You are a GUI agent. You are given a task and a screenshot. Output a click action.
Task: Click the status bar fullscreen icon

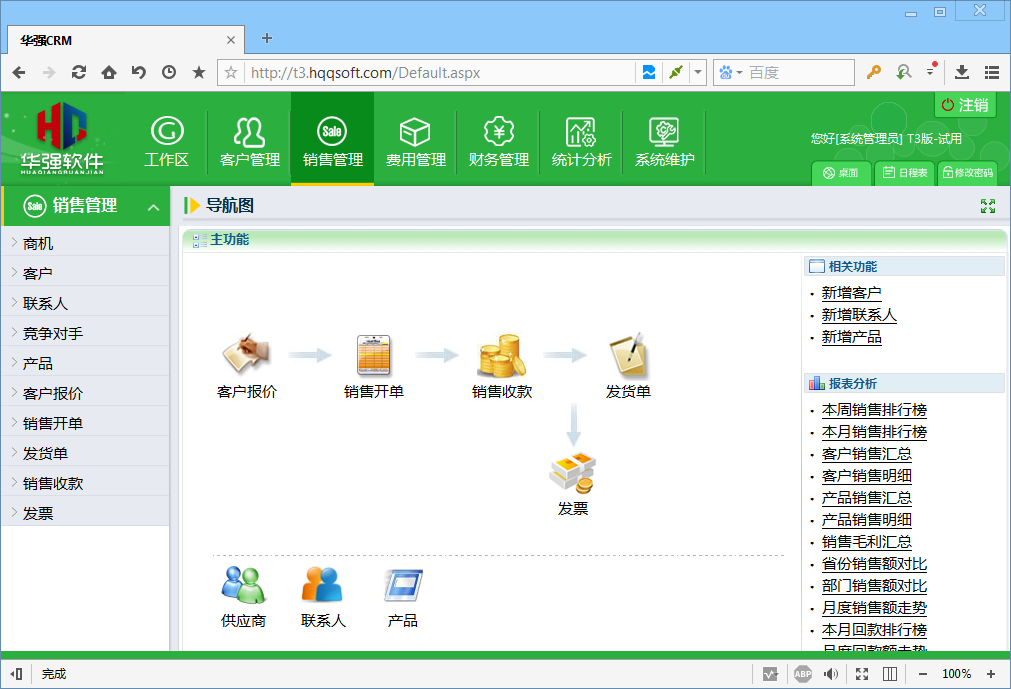click(862, 674)
